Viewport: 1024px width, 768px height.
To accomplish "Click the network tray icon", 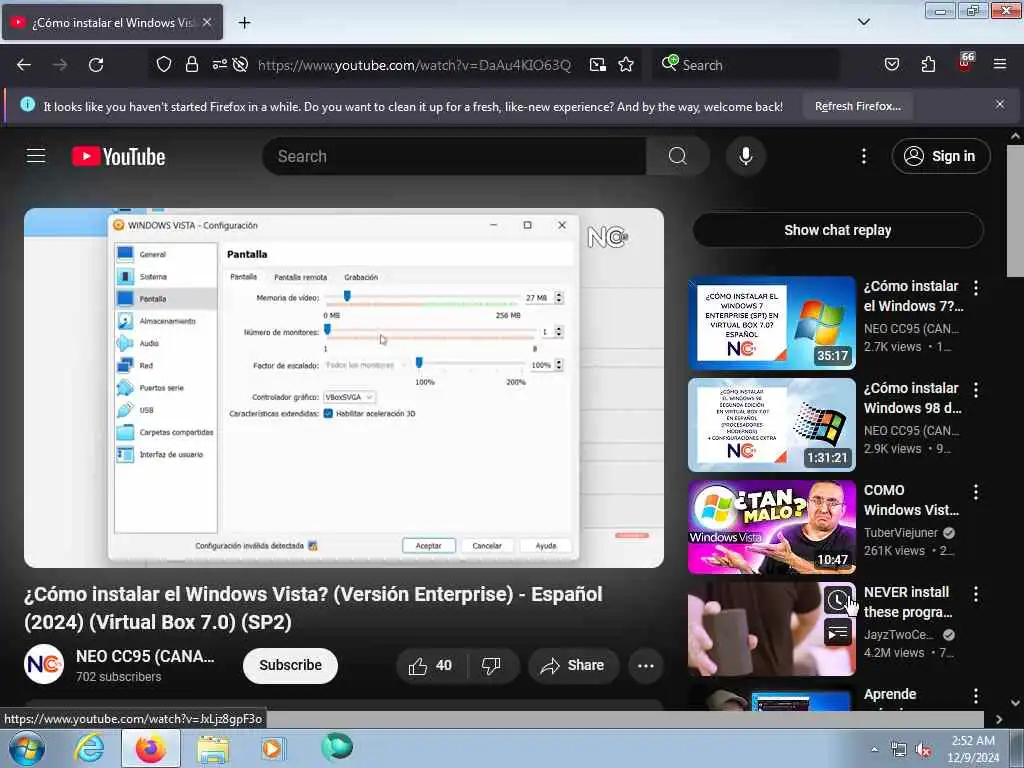I will click(899, 750).
